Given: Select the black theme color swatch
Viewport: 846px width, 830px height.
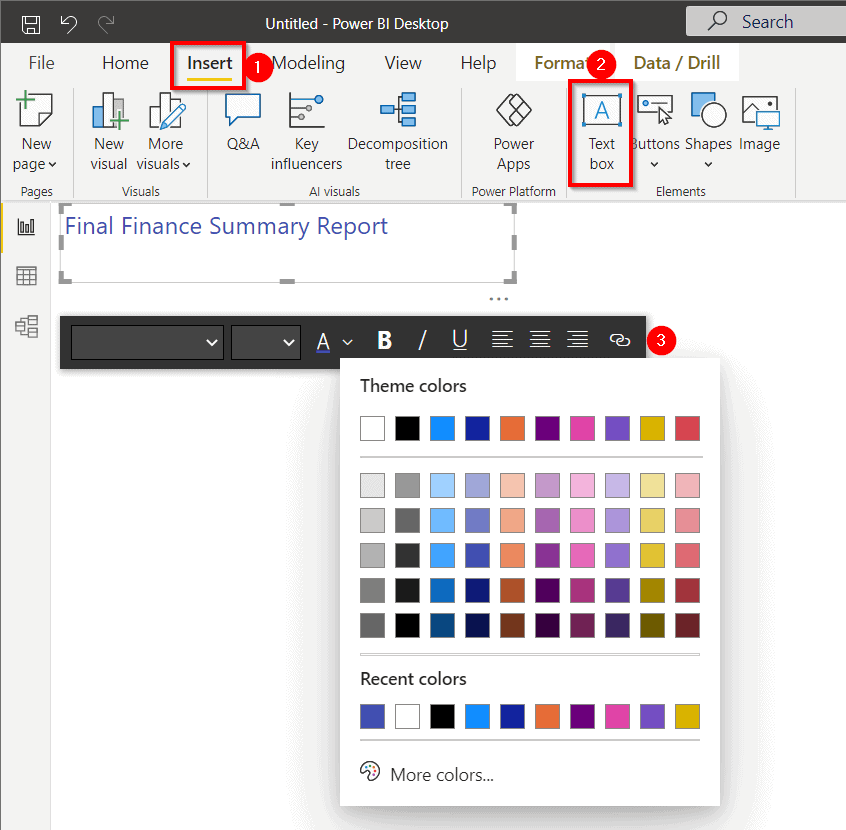Looking at the screenshot, I should coord(407,427).
